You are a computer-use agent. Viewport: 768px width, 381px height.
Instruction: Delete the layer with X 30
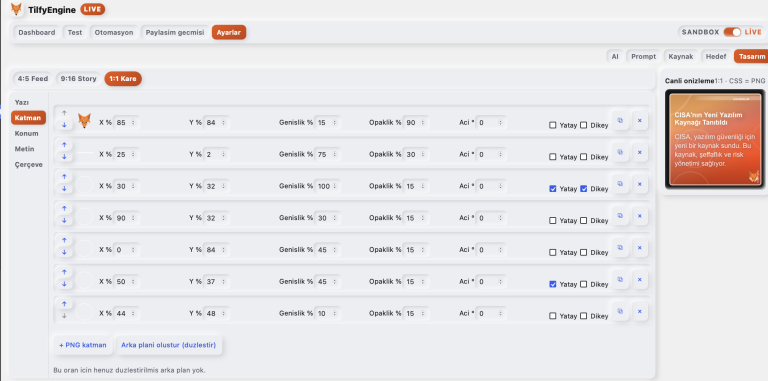(640, 184)
